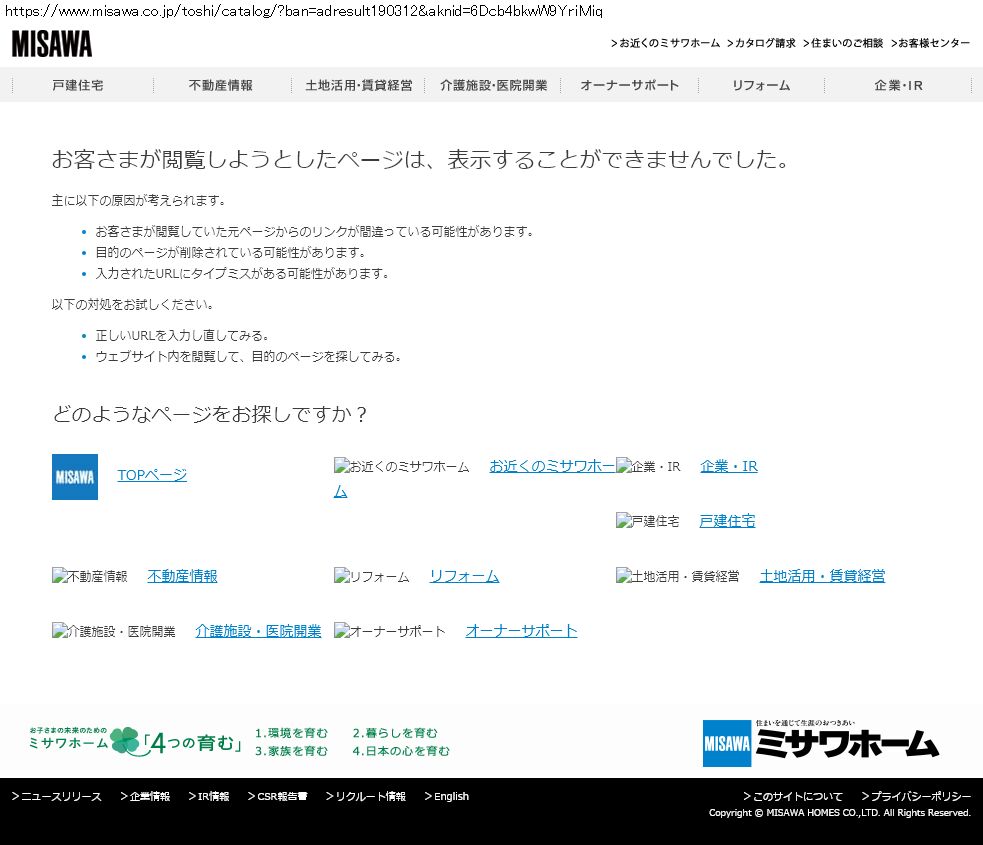
Task: Switch to the English site in the footer
Action: (x=448, y=796)
